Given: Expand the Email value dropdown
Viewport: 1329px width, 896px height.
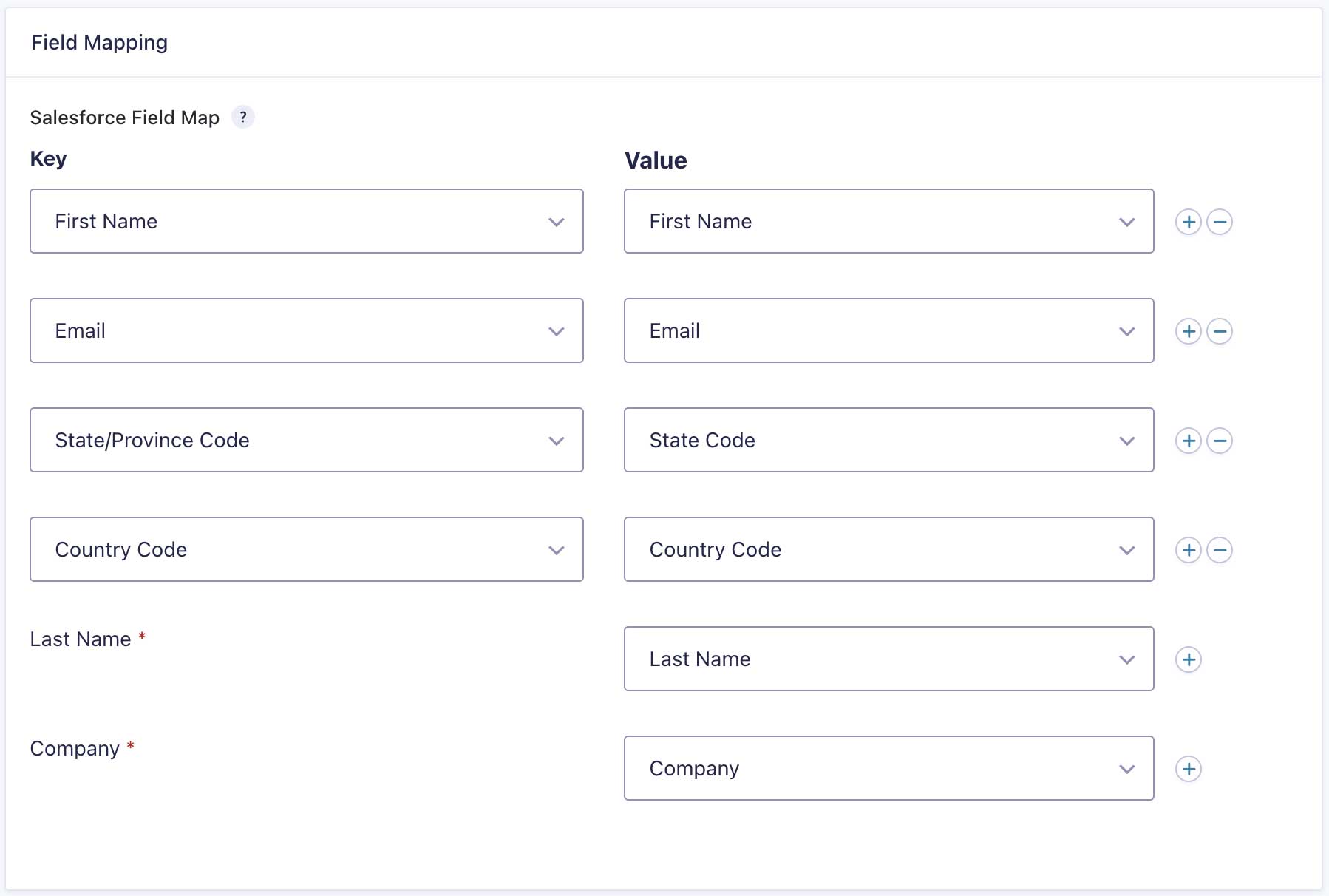Looking at the screenshot, I should pyautogui.click(x=888, y=330).
